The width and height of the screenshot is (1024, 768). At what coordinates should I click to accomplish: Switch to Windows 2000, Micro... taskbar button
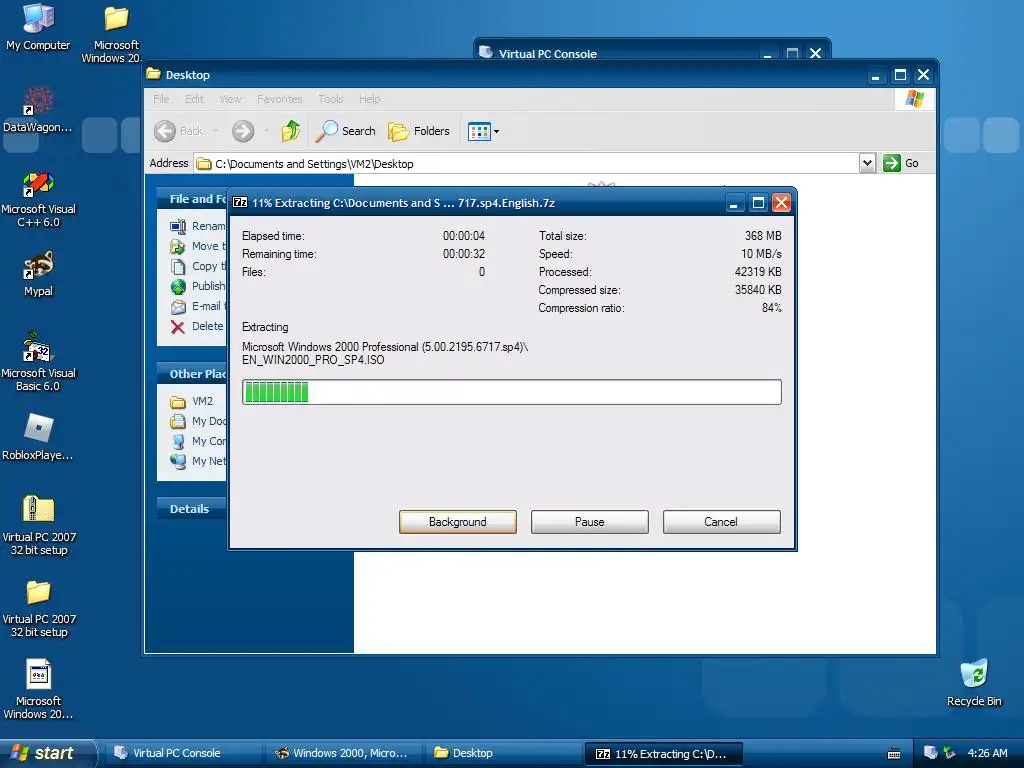(344, 753)
